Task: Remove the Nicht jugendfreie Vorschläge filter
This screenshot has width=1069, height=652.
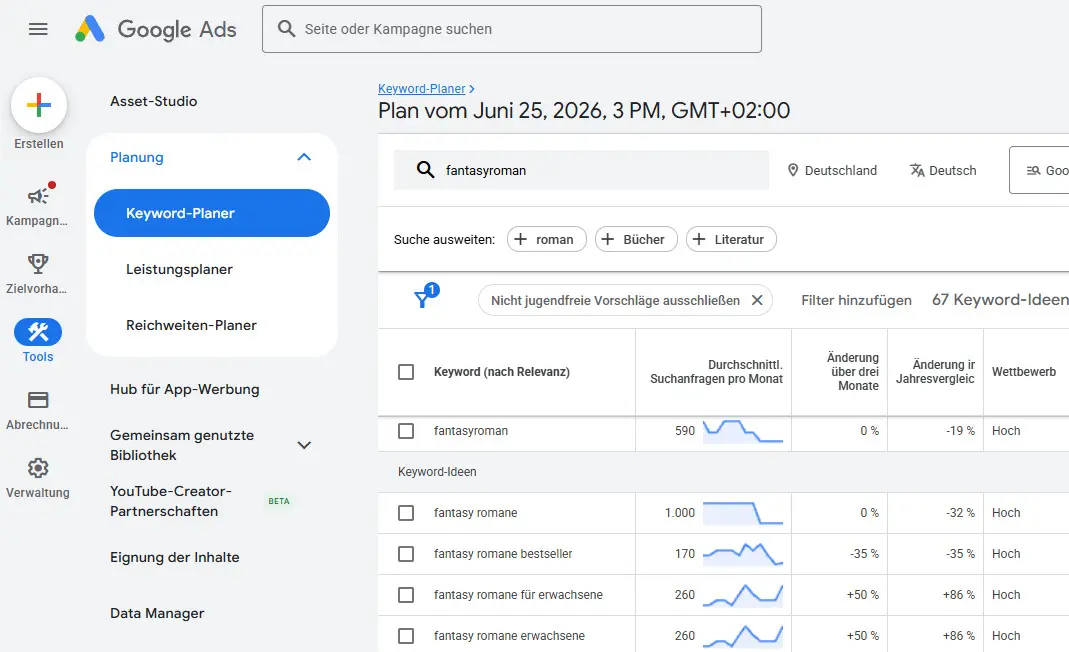Action: click(757, 300)
